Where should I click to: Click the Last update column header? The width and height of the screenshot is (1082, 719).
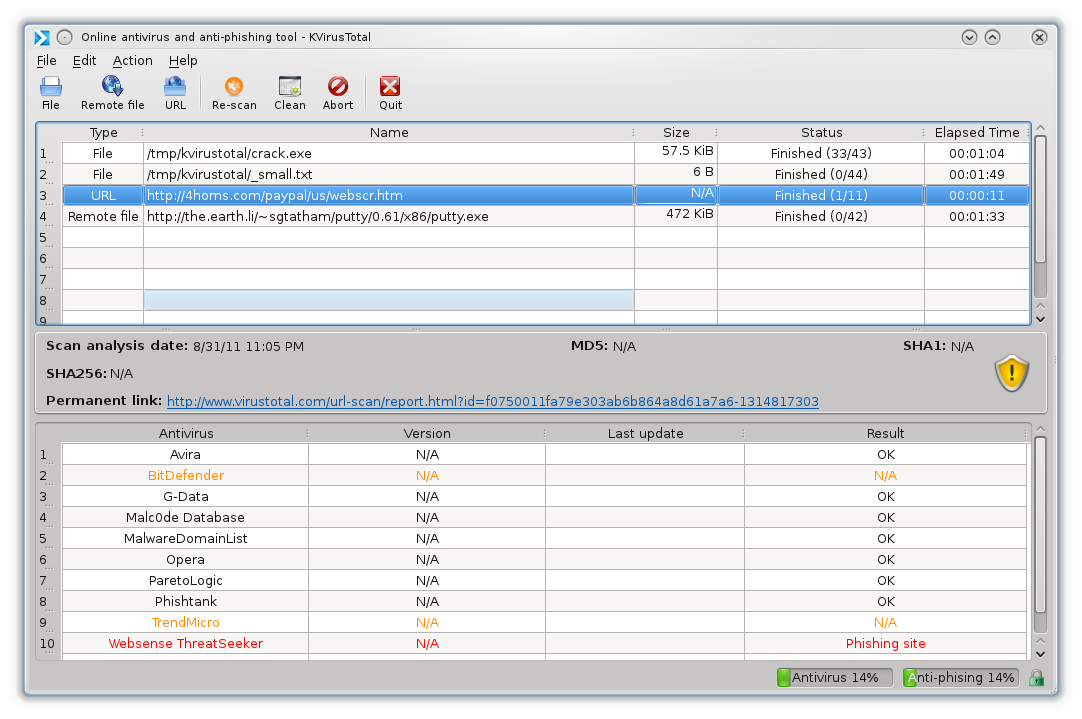click(645, 433)
